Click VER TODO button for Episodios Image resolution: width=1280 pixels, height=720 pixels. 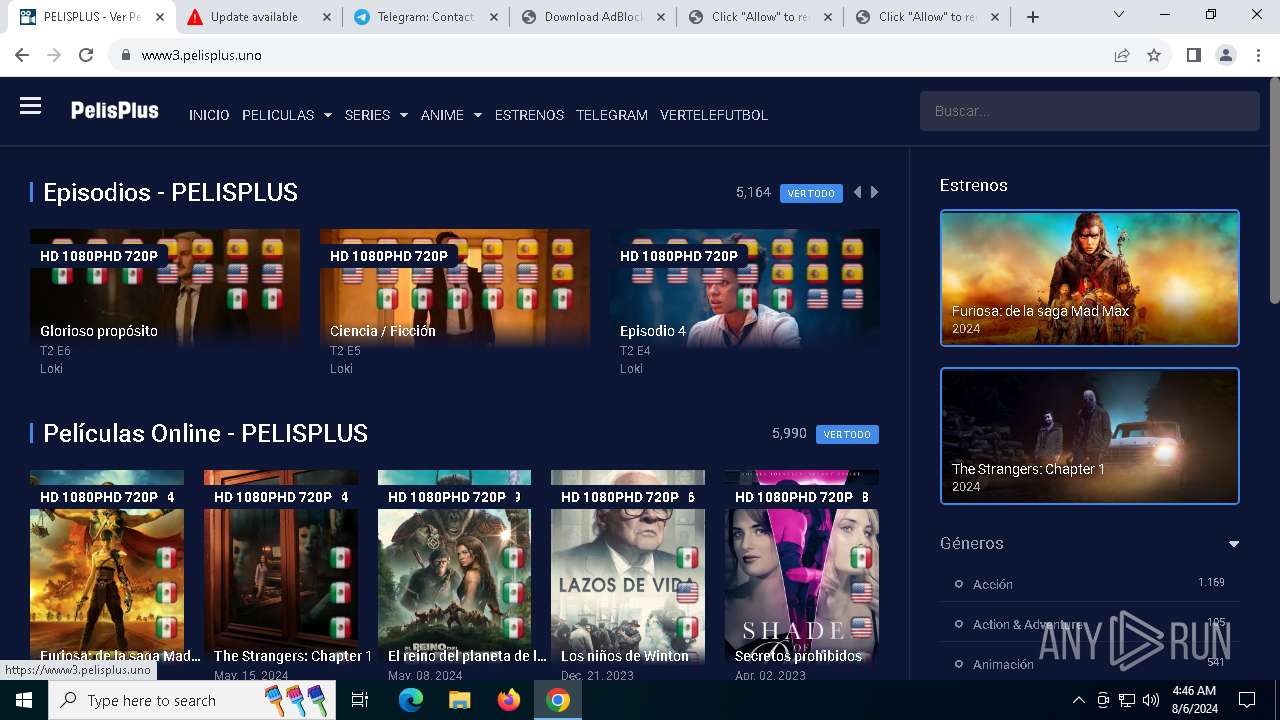coord(811,193)
